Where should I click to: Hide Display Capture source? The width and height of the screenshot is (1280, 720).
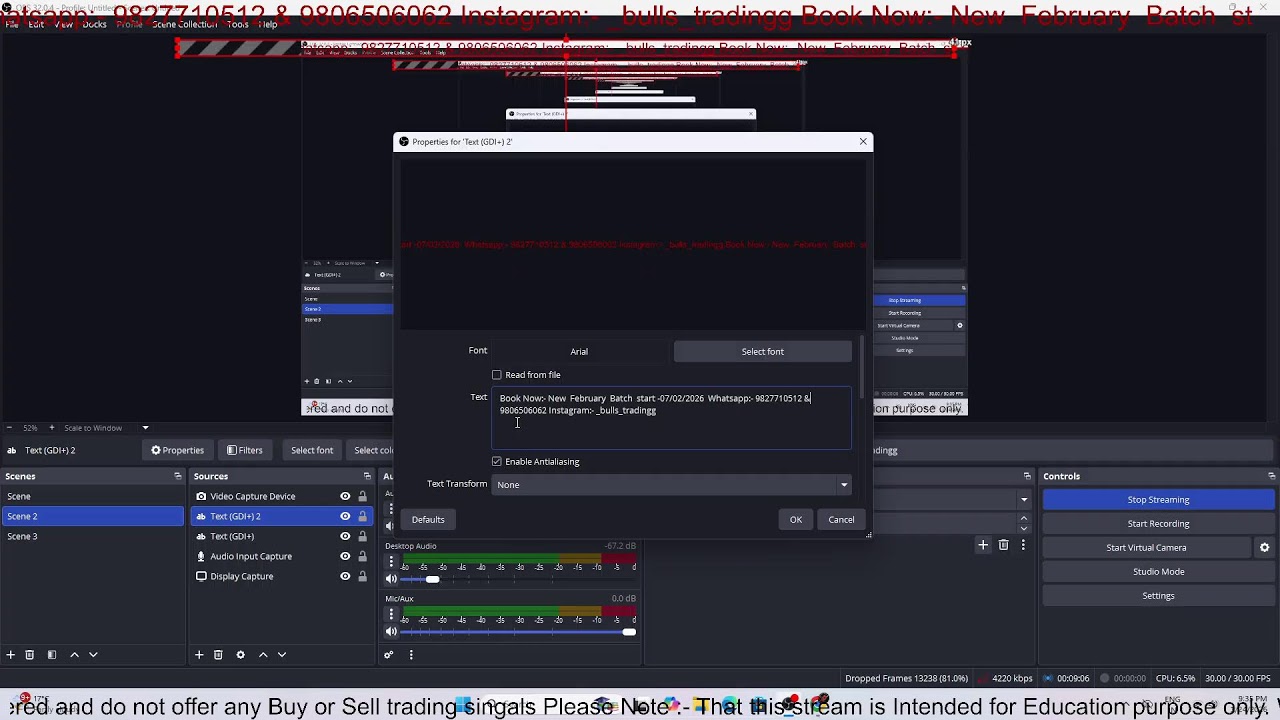[x=345, y=576]
